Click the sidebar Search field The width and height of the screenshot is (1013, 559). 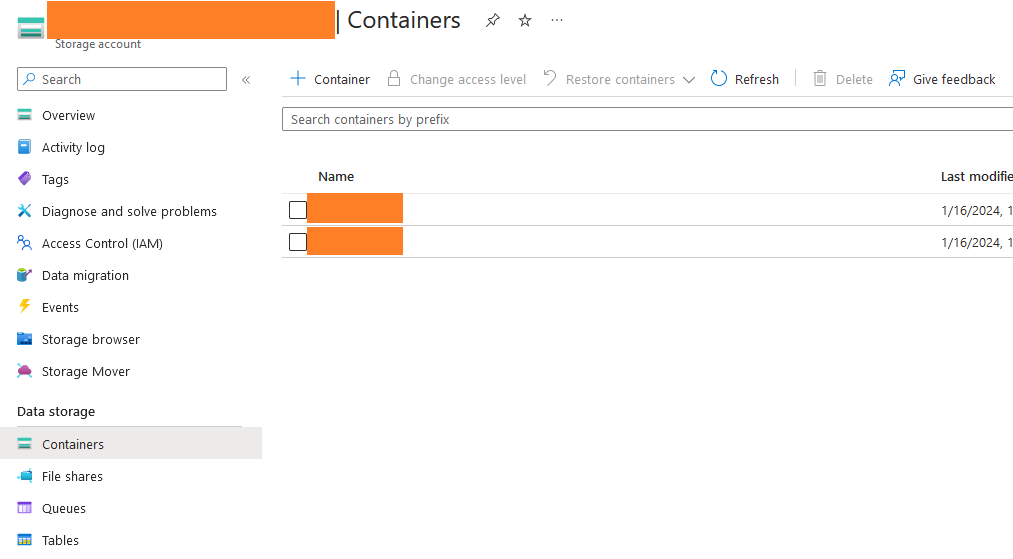click(x=122, y=79)
